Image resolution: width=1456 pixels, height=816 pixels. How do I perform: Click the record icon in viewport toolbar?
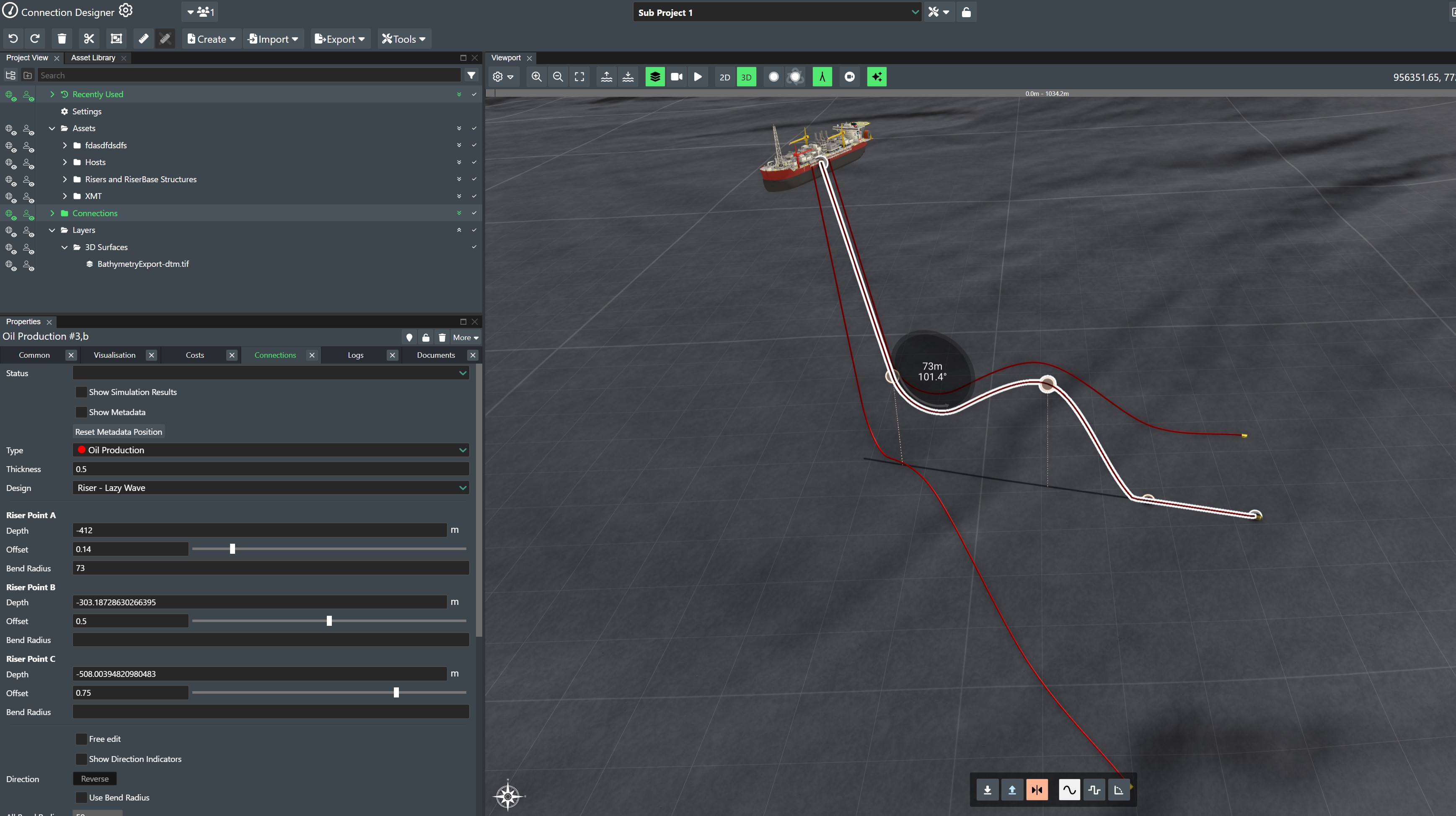coord(850,77)
